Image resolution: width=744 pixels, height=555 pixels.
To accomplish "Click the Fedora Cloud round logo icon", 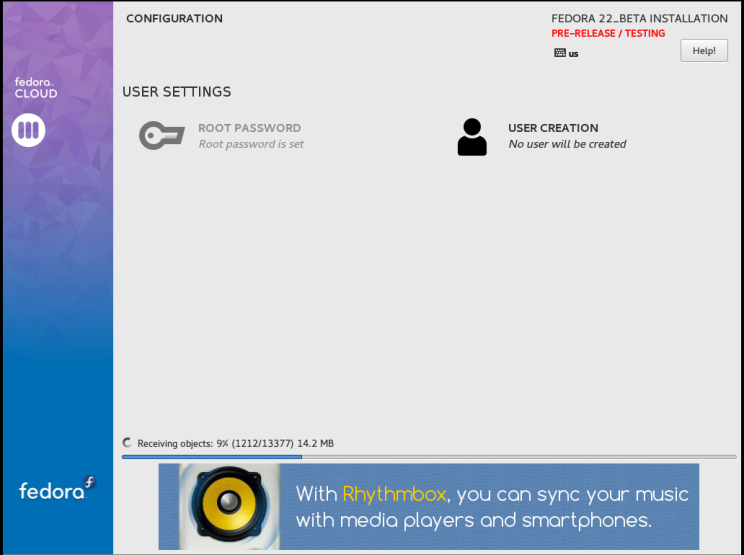I will (x=28, y=130).
